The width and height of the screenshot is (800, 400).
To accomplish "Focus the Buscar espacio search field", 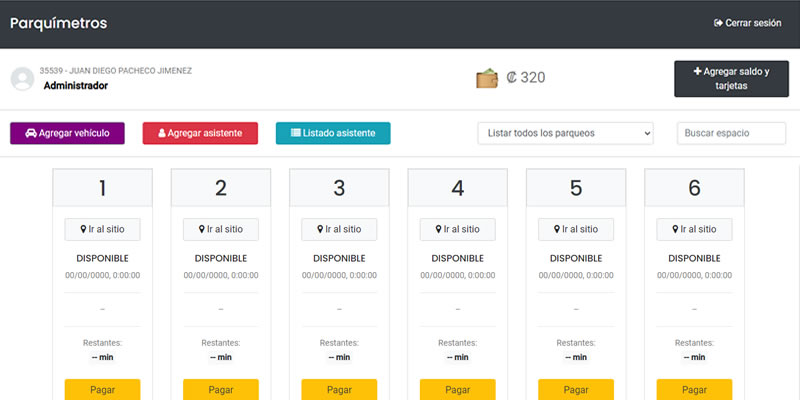I will [x=731, y=133].
